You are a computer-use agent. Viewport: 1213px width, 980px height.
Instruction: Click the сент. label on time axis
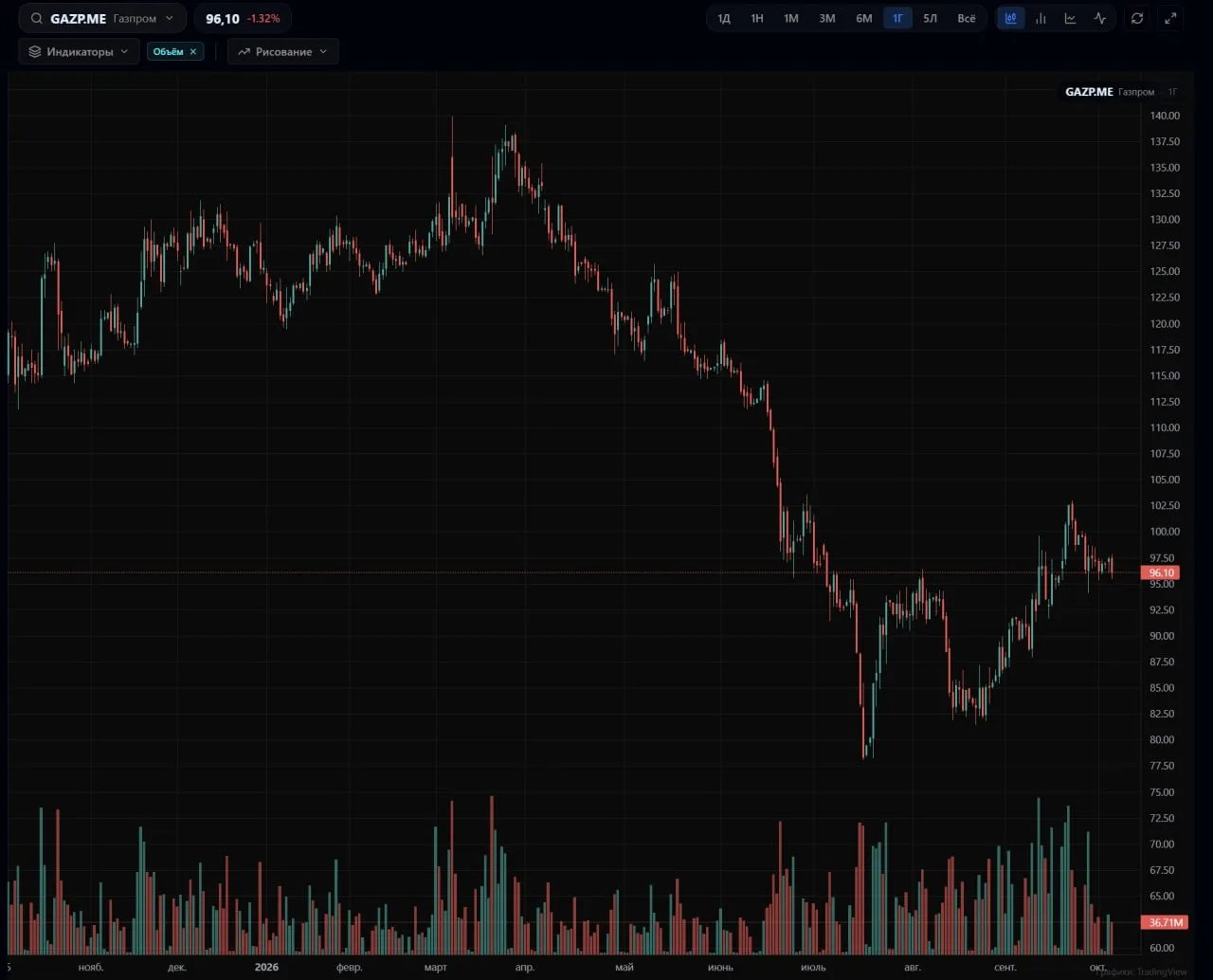[1005, 967]
